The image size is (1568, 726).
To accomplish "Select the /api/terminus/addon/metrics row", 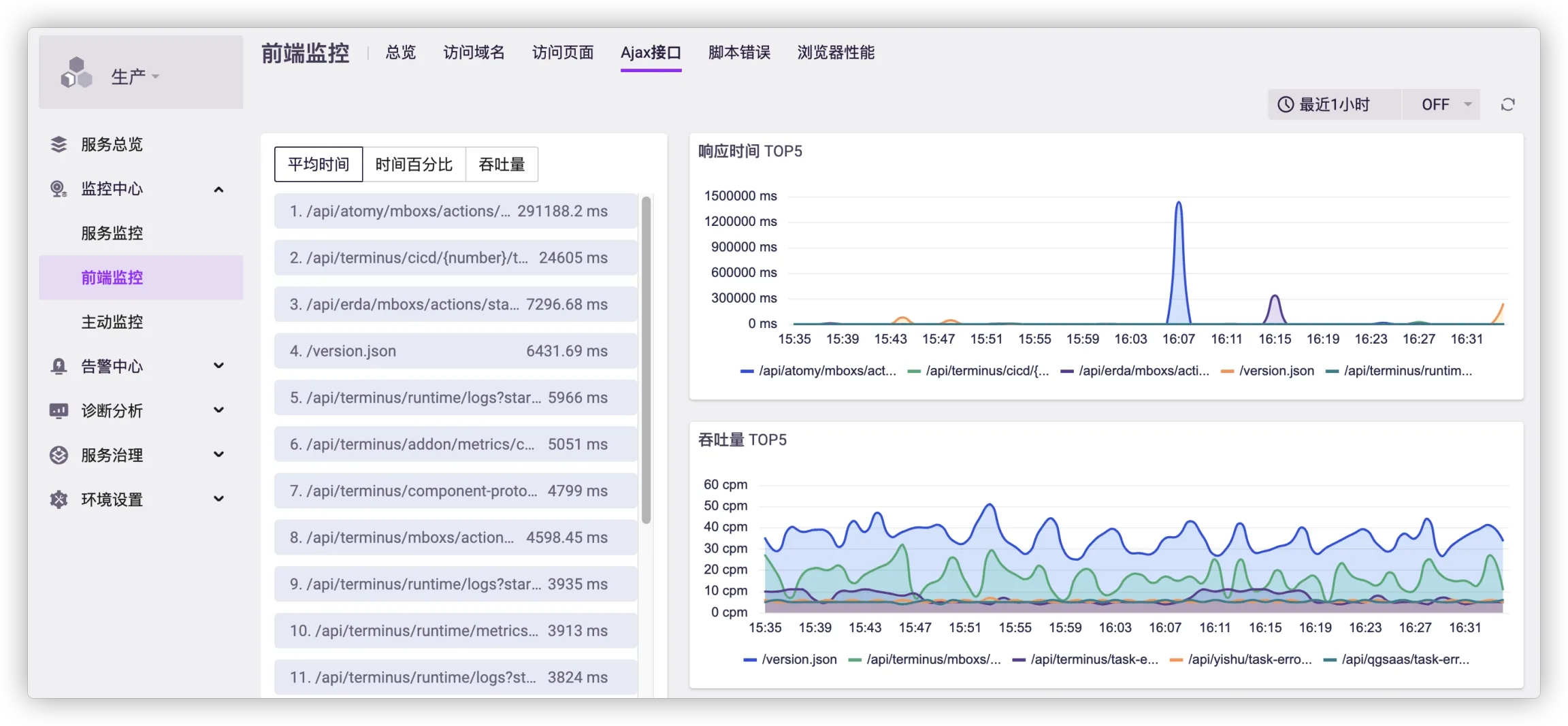I will coord(455,444).
